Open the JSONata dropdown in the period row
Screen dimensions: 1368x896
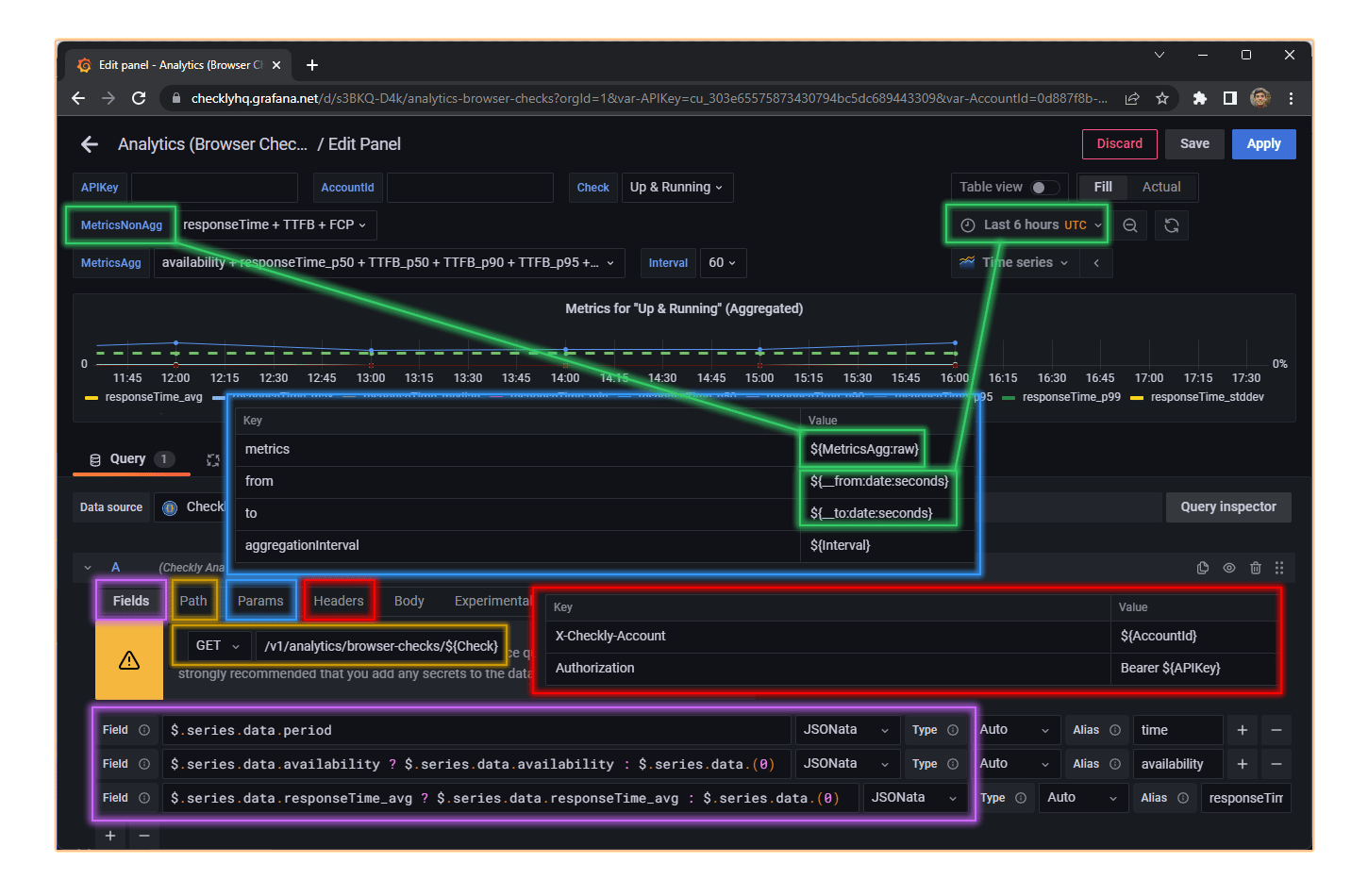coord(846,730)
